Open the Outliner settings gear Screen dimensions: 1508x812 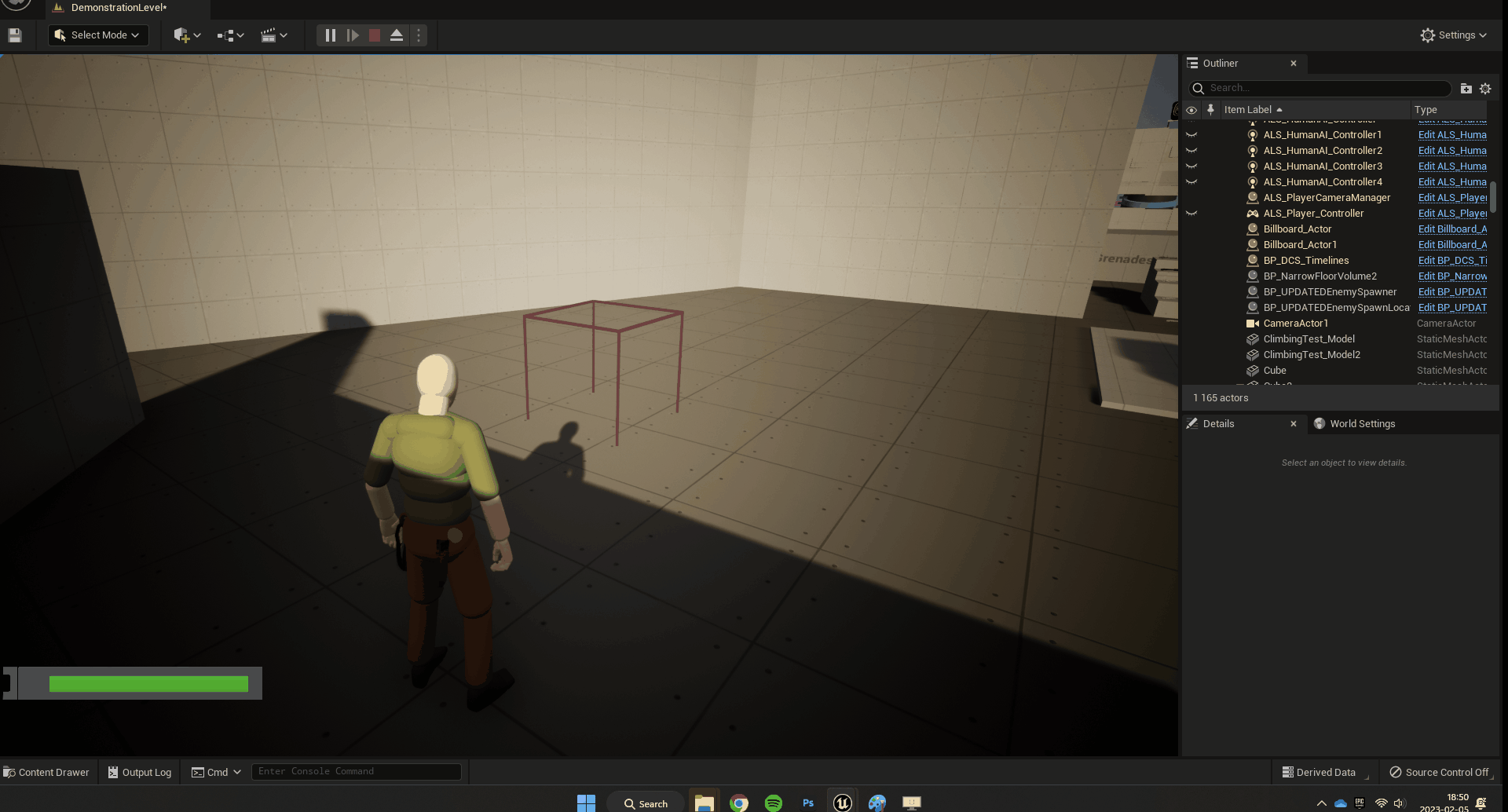1485,89
